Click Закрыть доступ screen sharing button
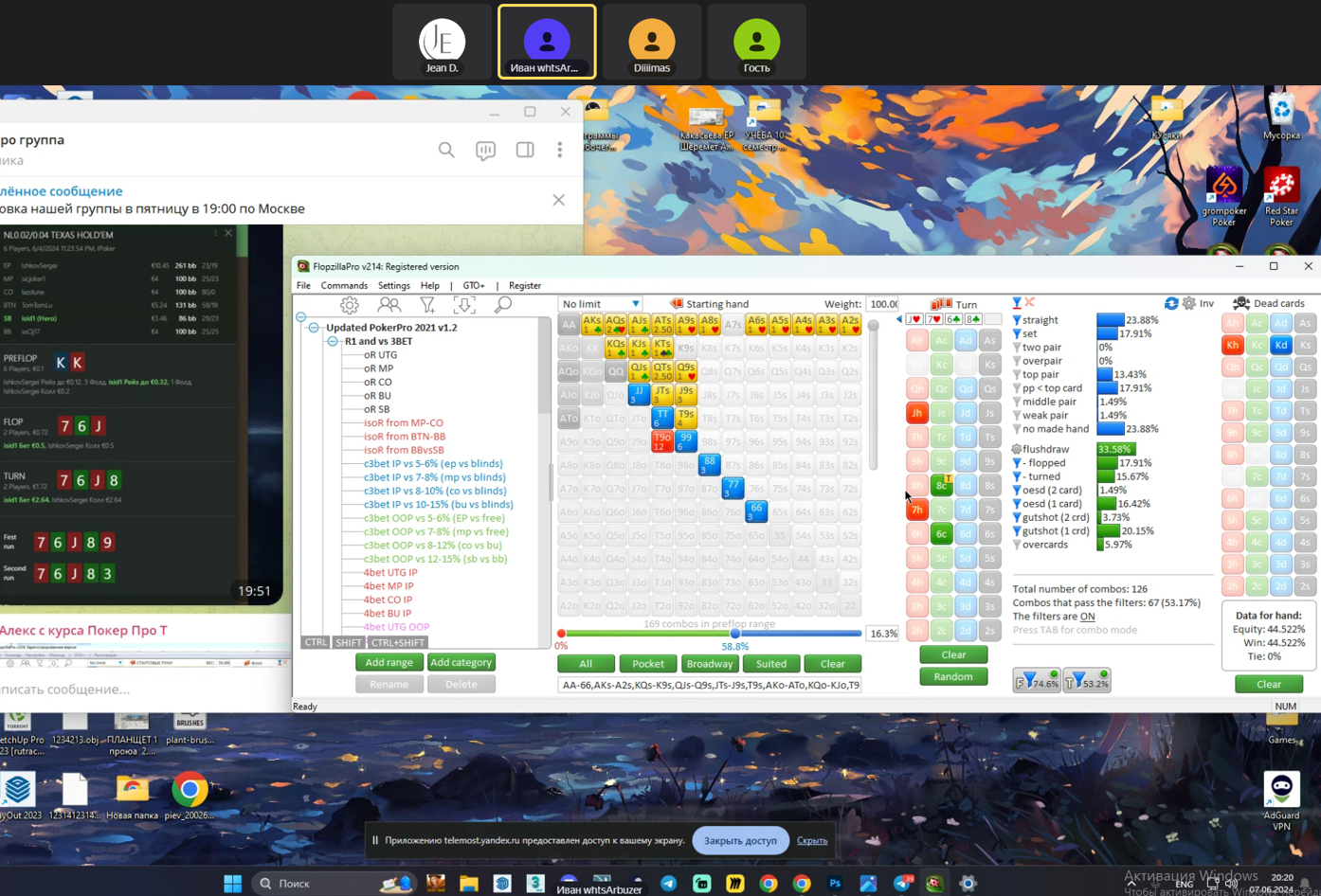This screenshot has height=896, width=1321. (x=740, y=840)
